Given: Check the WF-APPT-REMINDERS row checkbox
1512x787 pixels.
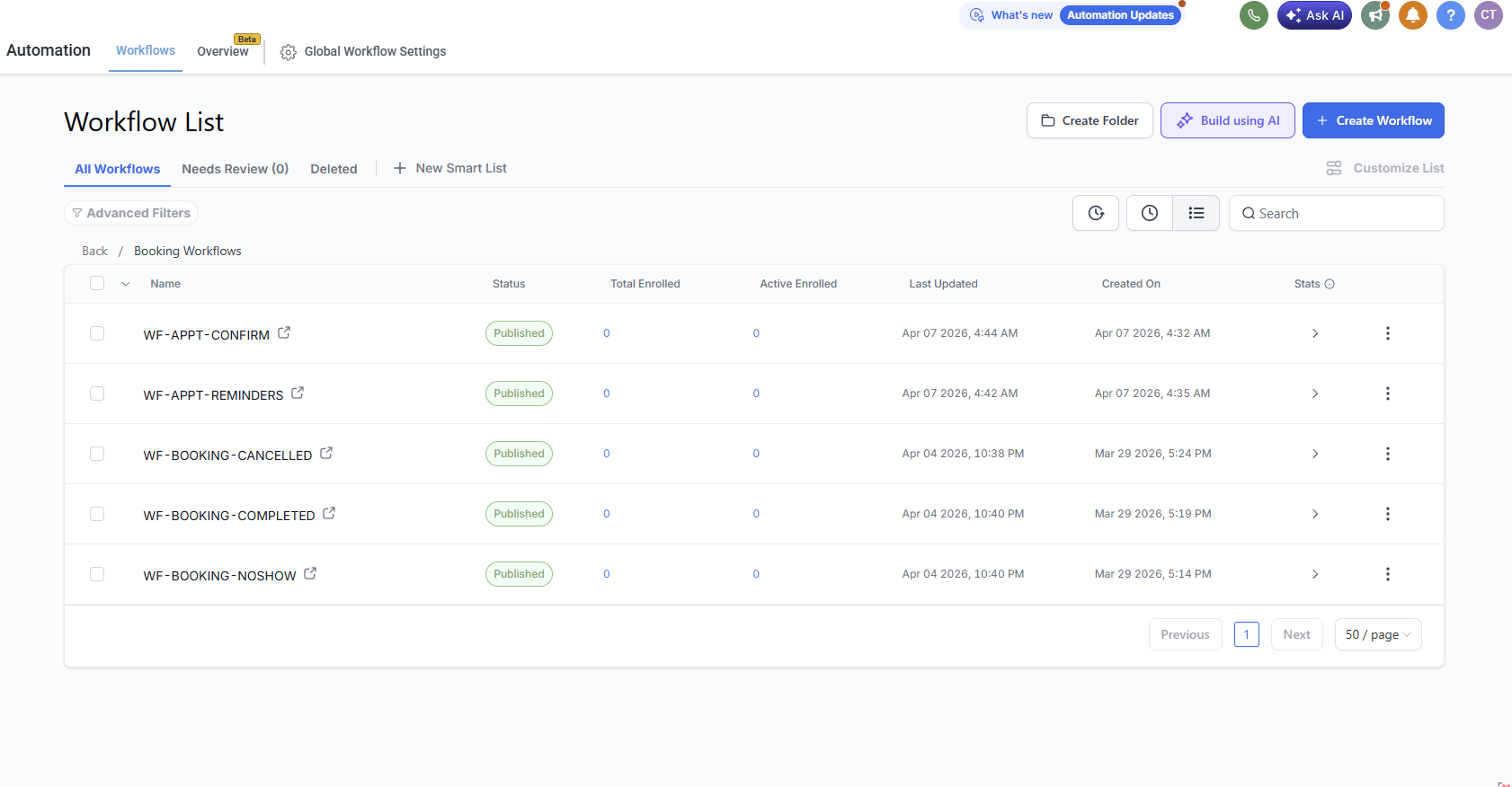Looking at the screenshot, I should [97, 393].
